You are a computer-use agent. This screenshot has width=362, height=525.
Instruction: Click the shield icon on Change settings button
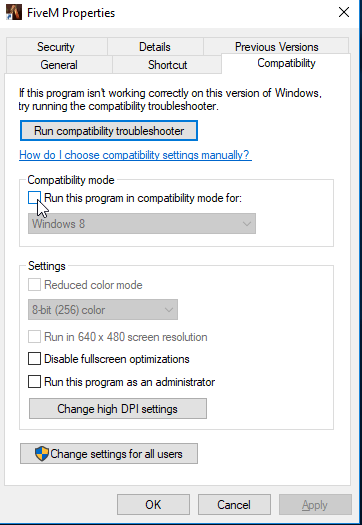click(42, 454)
